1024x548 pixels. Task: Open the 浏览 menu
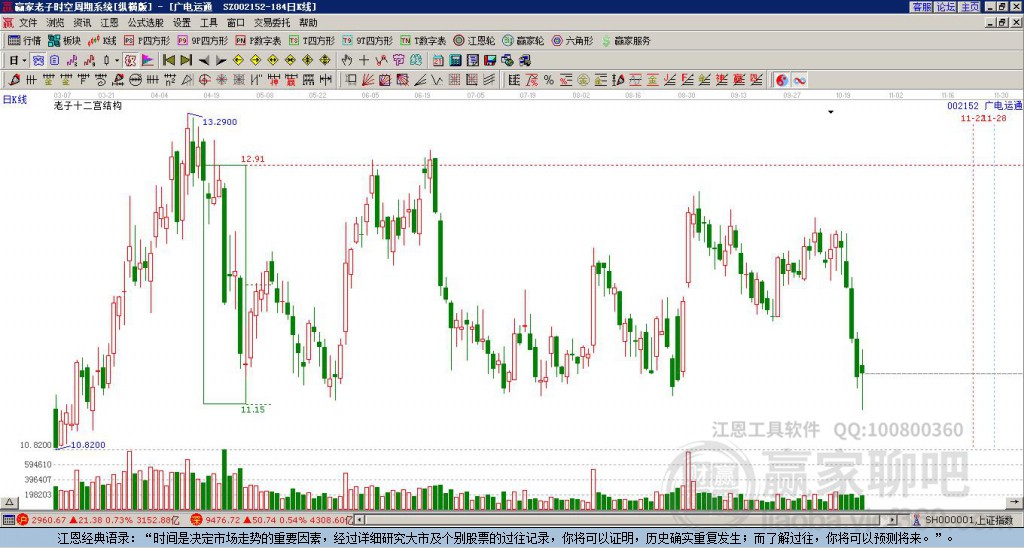tap(55, 23)
